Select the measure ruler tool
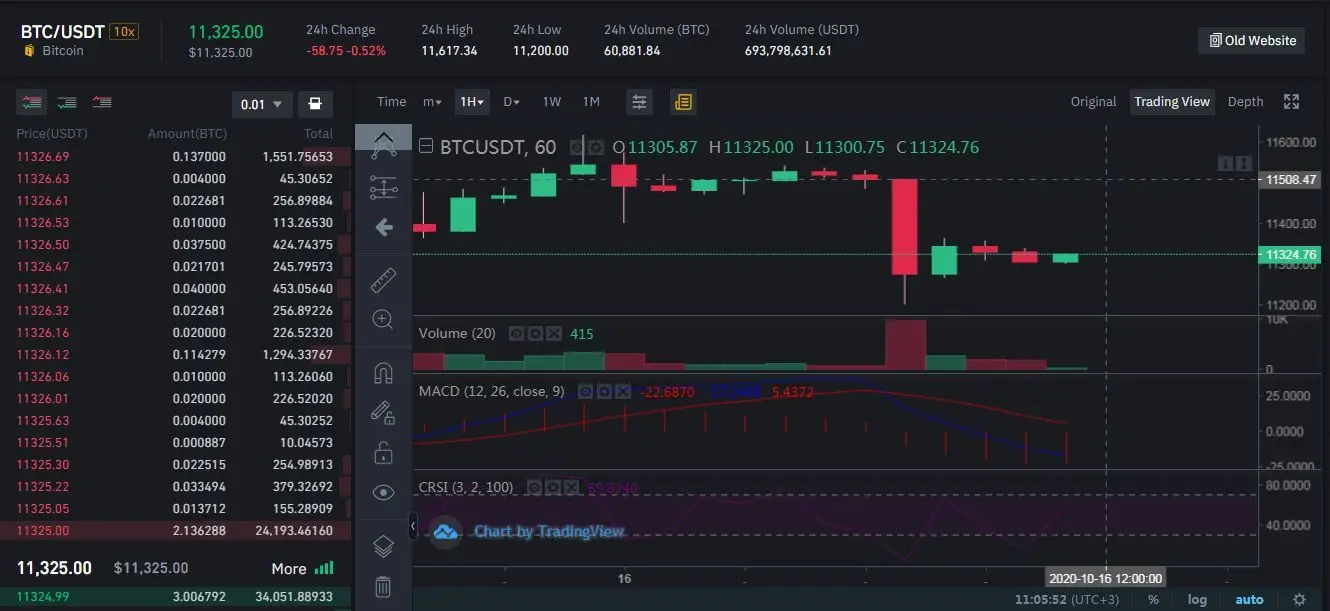The width and height of the screenshot is (1330, 611). (383, 280)
